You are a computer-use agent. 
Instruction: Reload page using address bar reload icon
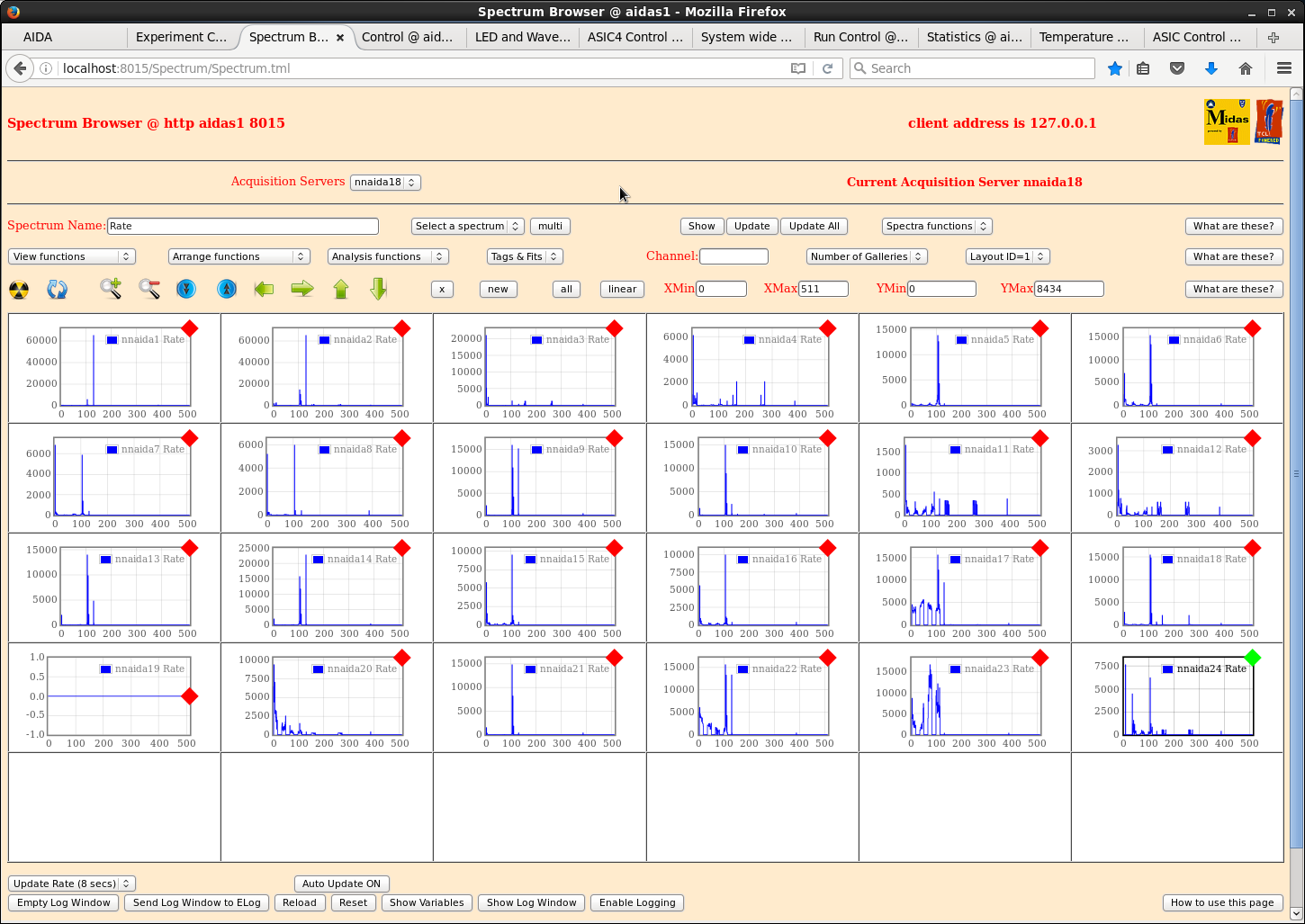pyautogui.click(x=828, y=68)
